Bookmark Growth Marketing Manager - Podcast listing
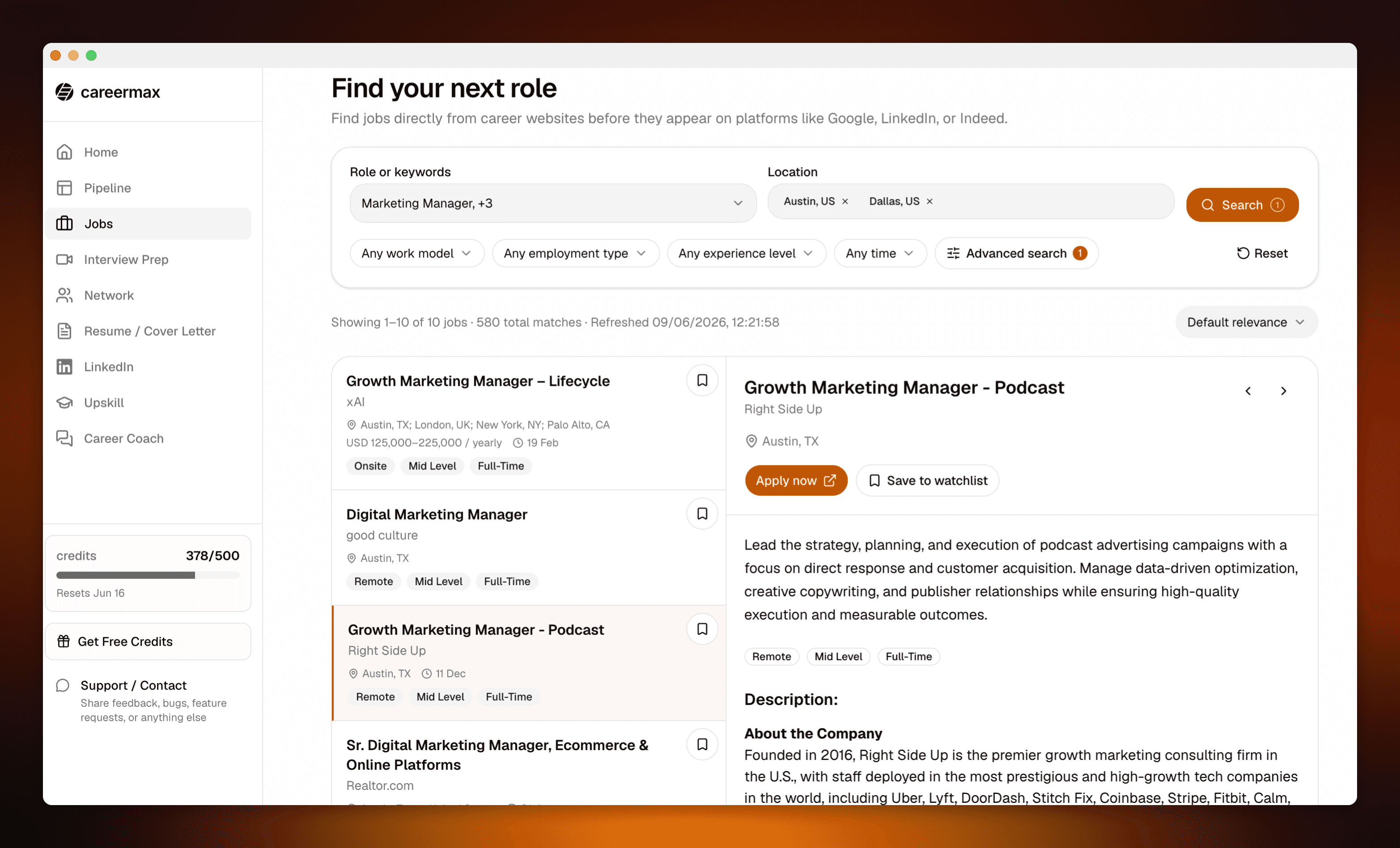This screenshot has height=848, width=1400. (x=702, y=629)
